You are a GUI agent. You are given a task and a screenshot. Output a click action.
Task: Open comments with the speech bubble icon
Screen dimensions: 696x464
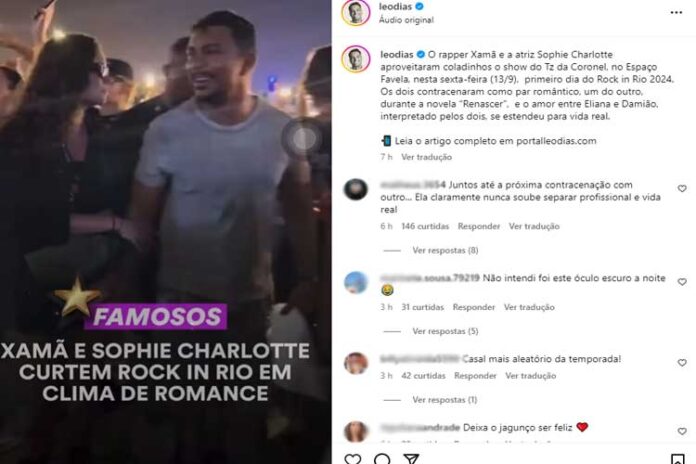[382, 459]
